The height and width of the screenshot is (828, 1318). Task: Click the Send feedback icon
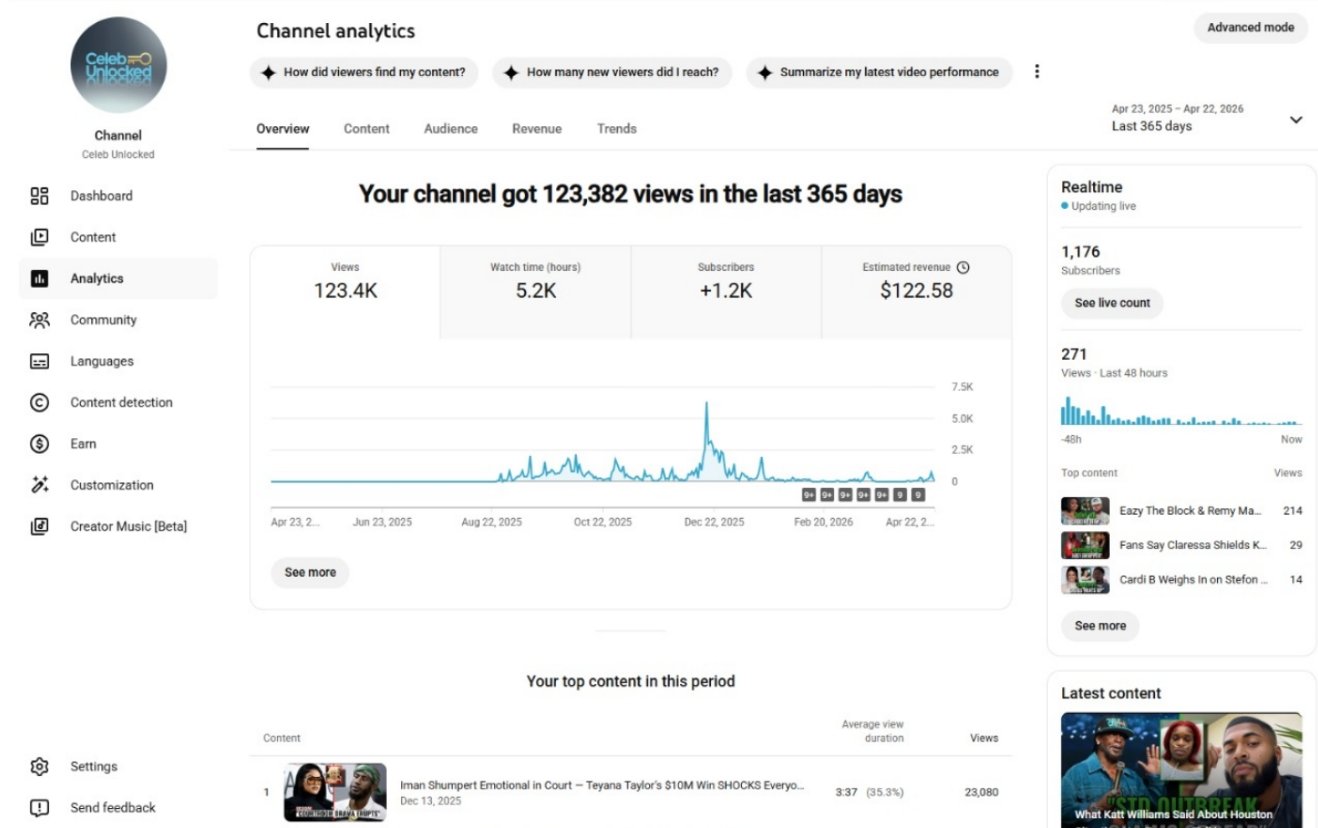(39, 808)
